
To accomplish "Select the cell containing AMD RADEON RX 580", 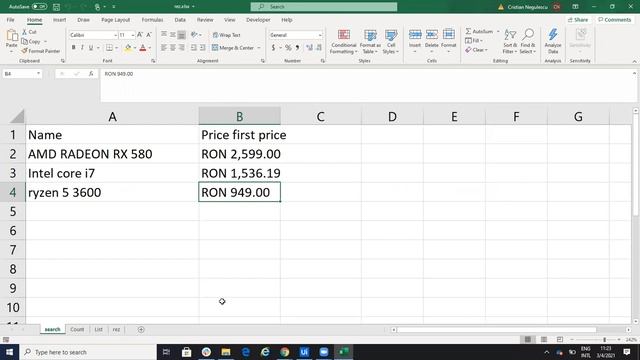I will pos(112,154).
